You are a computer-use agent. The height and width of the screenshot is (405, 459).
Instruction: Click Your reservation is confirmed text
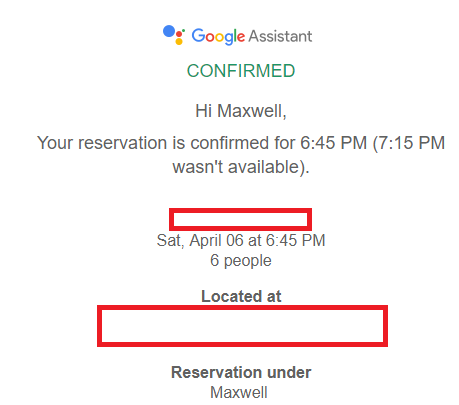click(166, 143)
